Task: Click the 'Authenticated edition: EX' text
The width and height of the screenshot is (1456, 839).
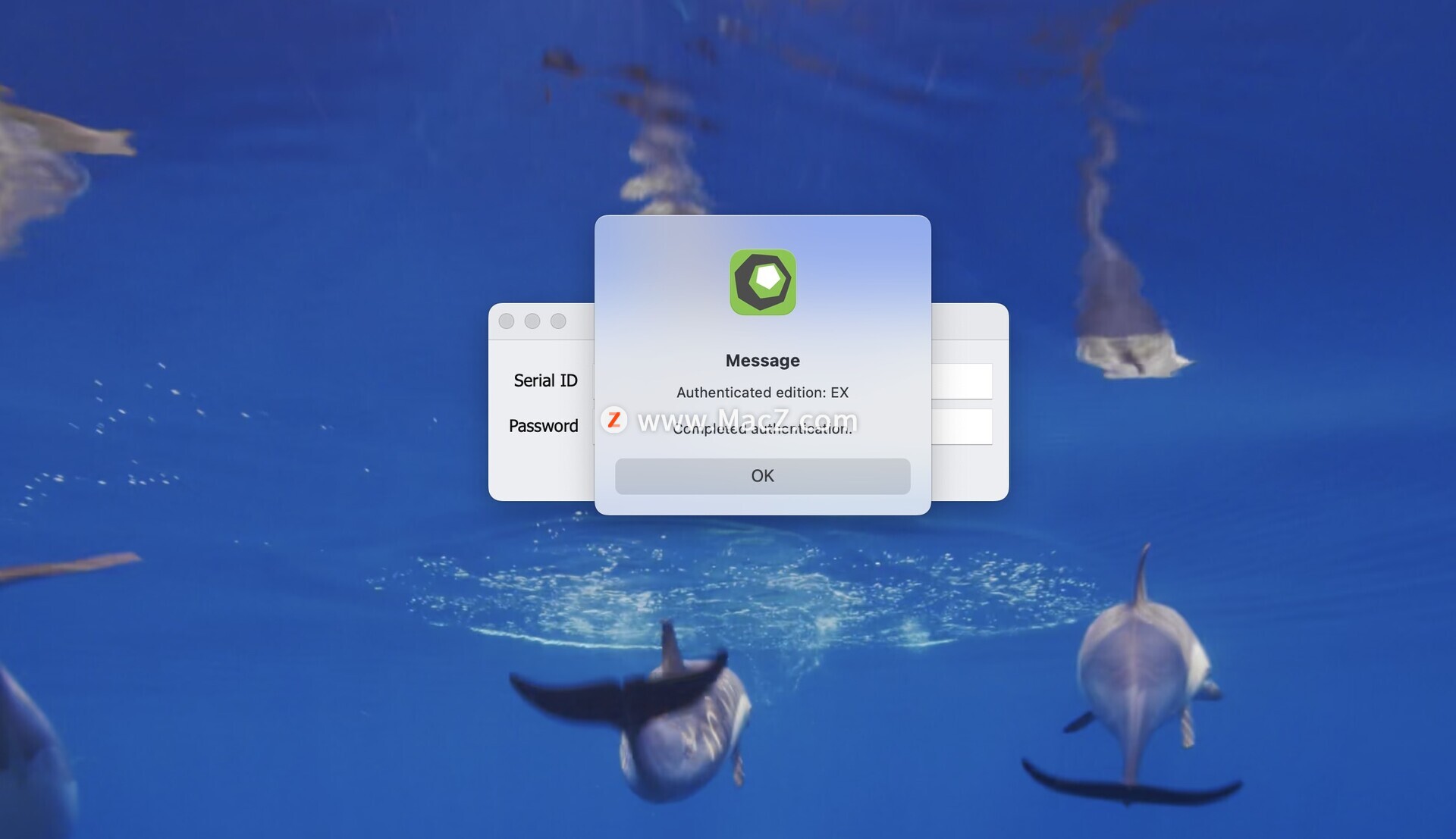Action: click(x=762, y=393)
